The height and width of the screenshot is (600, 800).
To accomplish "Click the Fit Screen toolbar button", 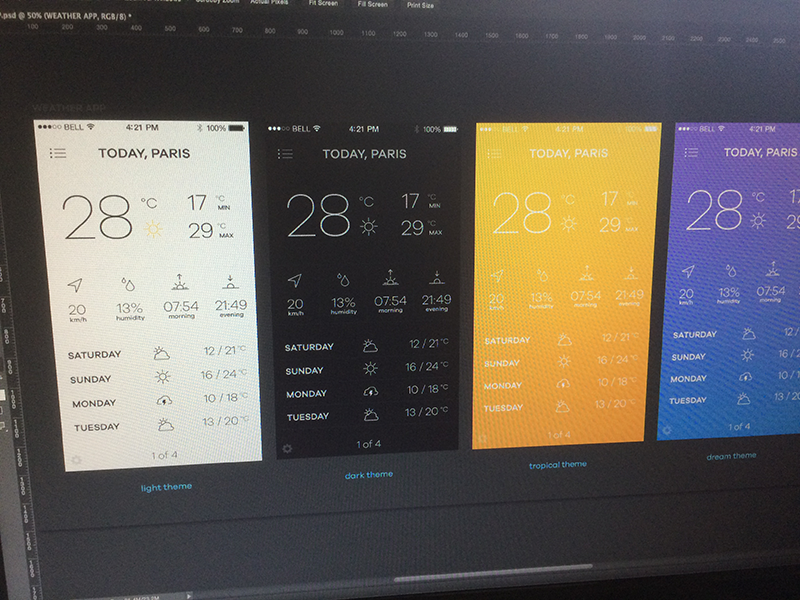I will pyautogui.click(x=320, y=4).
